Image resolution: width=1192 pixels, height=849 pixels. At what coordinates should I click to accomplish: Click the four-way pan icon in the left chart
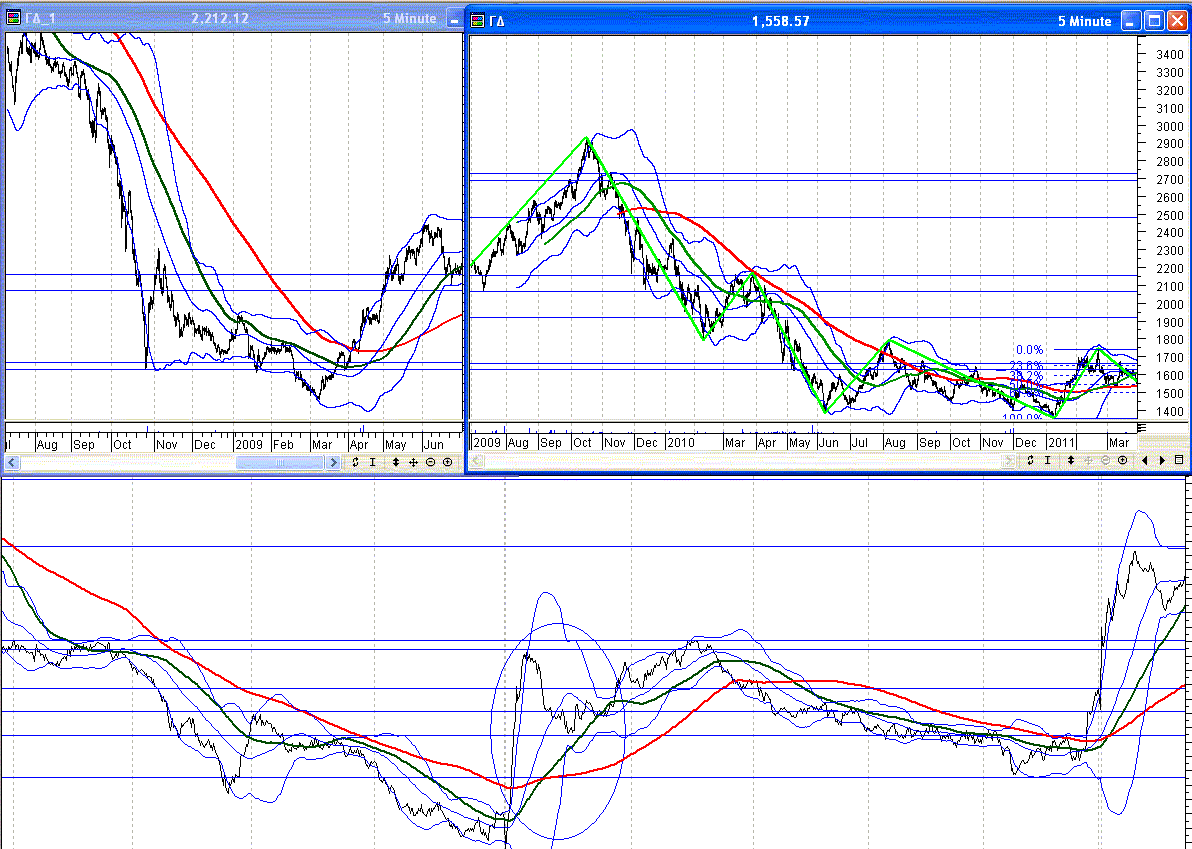[x=413, y=462]
